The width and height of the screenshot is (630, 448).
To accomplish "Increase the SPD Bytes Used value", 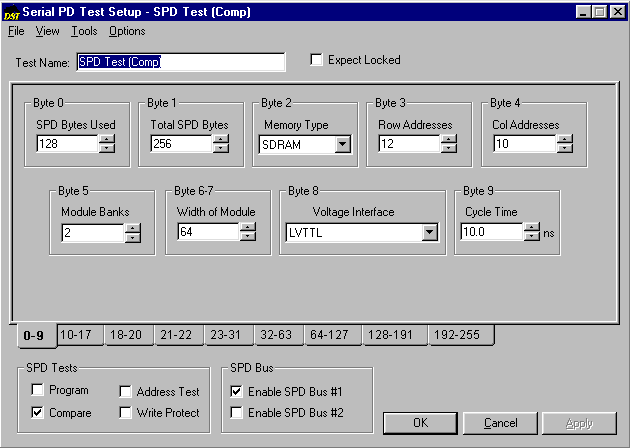I will pos(107,139).
